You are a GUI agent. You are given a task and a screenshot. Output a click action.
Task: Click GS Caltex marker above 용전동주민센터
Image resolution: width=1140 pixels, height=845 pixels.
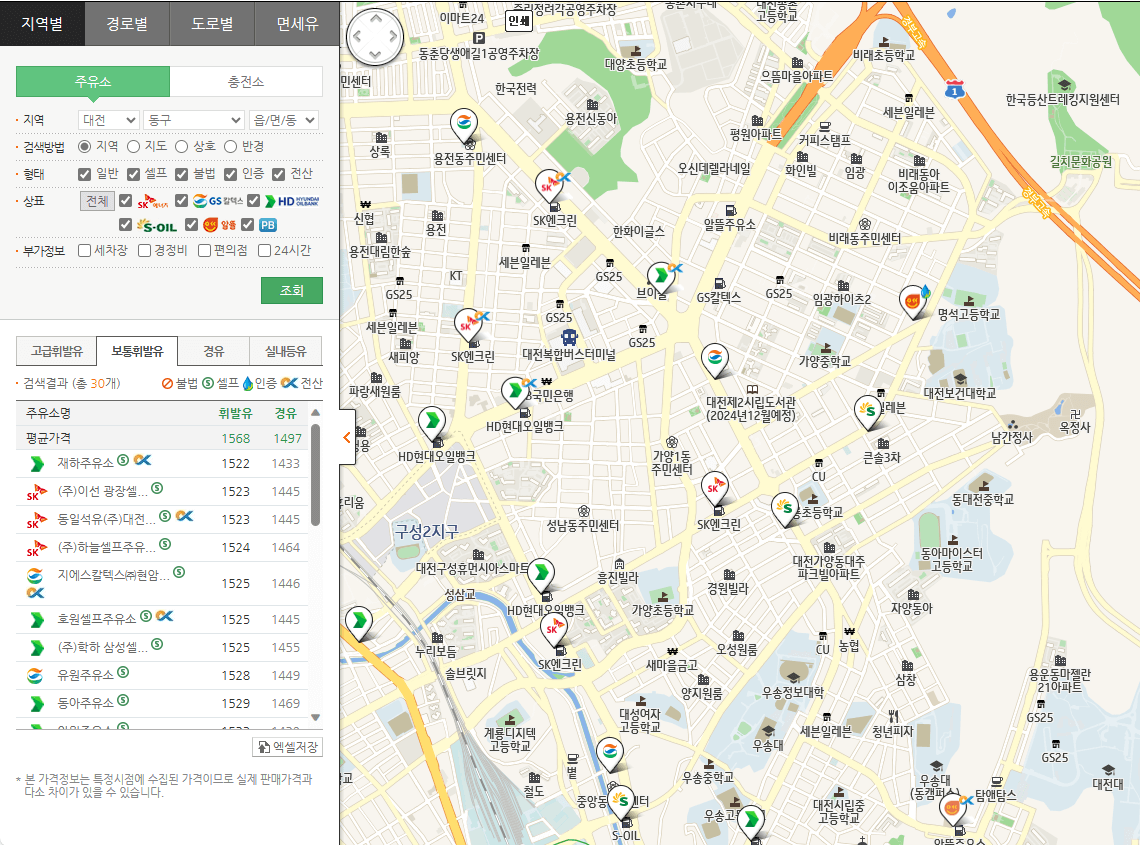(464, 125)
